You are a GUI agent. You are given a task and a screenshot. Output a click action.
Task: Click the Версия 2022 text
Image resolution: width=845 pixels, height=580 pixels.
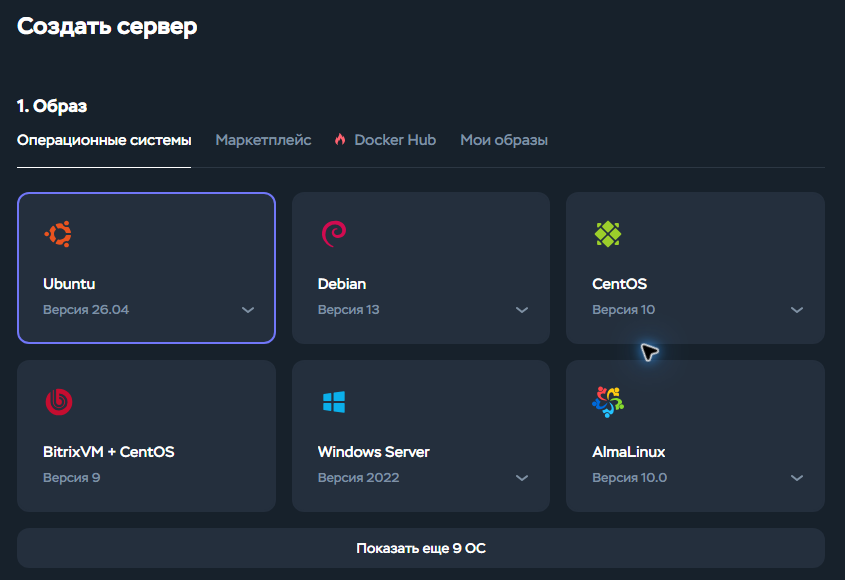pos(358,478)
